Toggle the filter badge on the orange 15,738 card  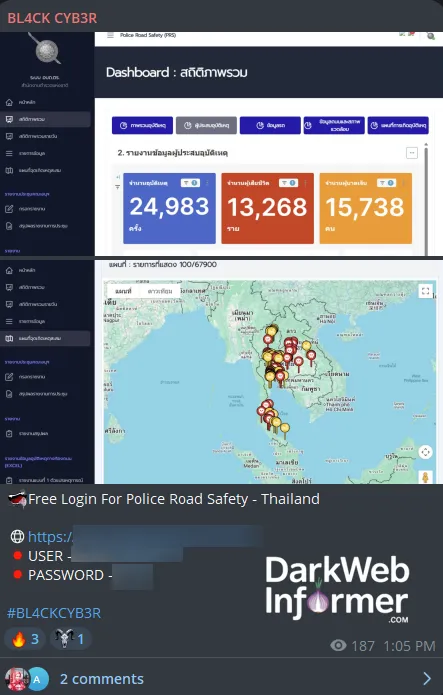coord(386,183)
